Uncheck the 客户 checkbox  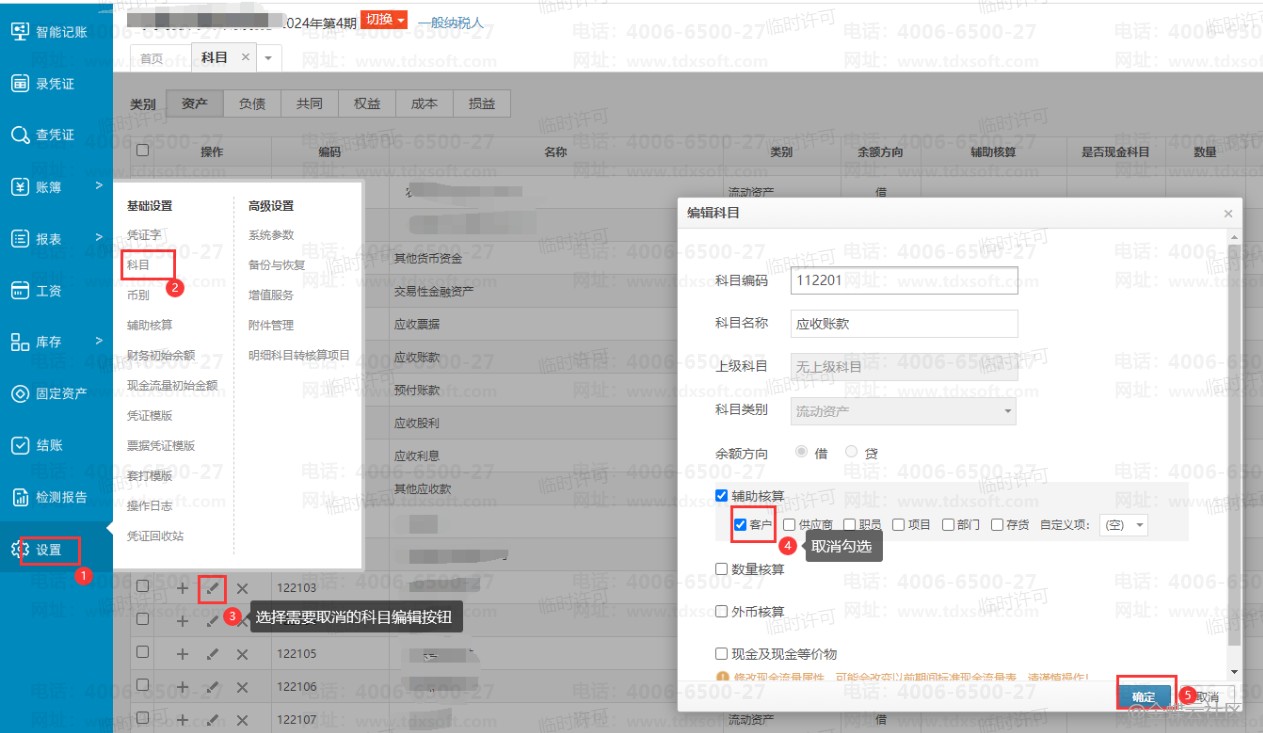[x=740, y=525]
